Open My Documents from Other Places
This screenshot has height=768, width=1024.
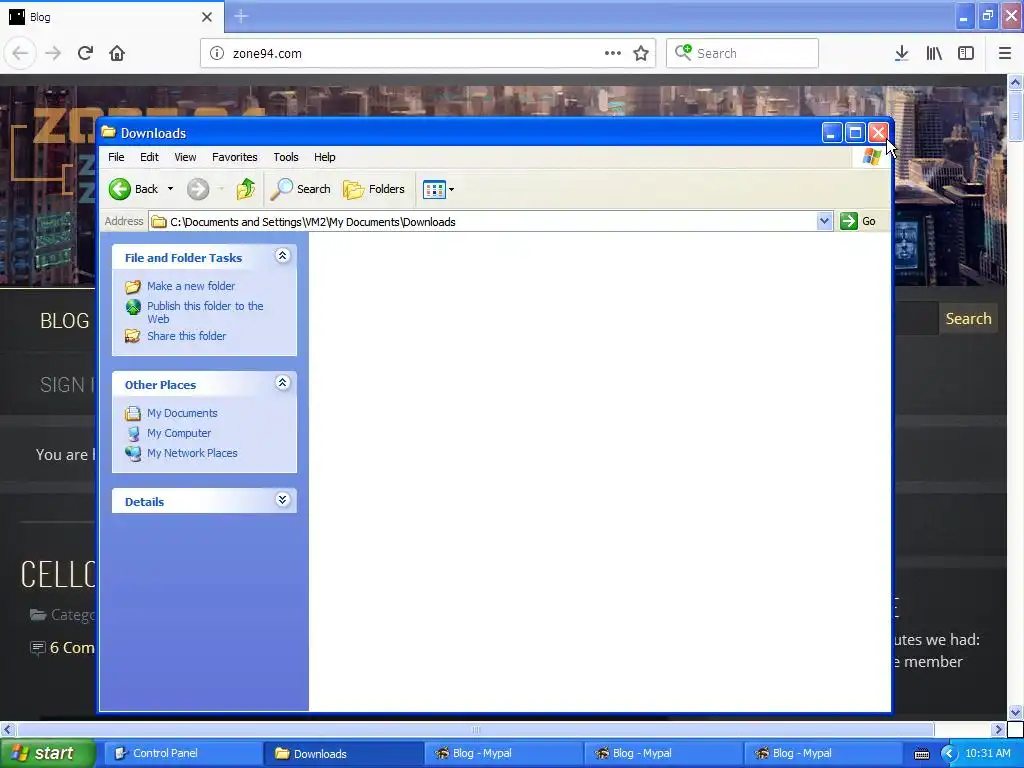[182, 413]
